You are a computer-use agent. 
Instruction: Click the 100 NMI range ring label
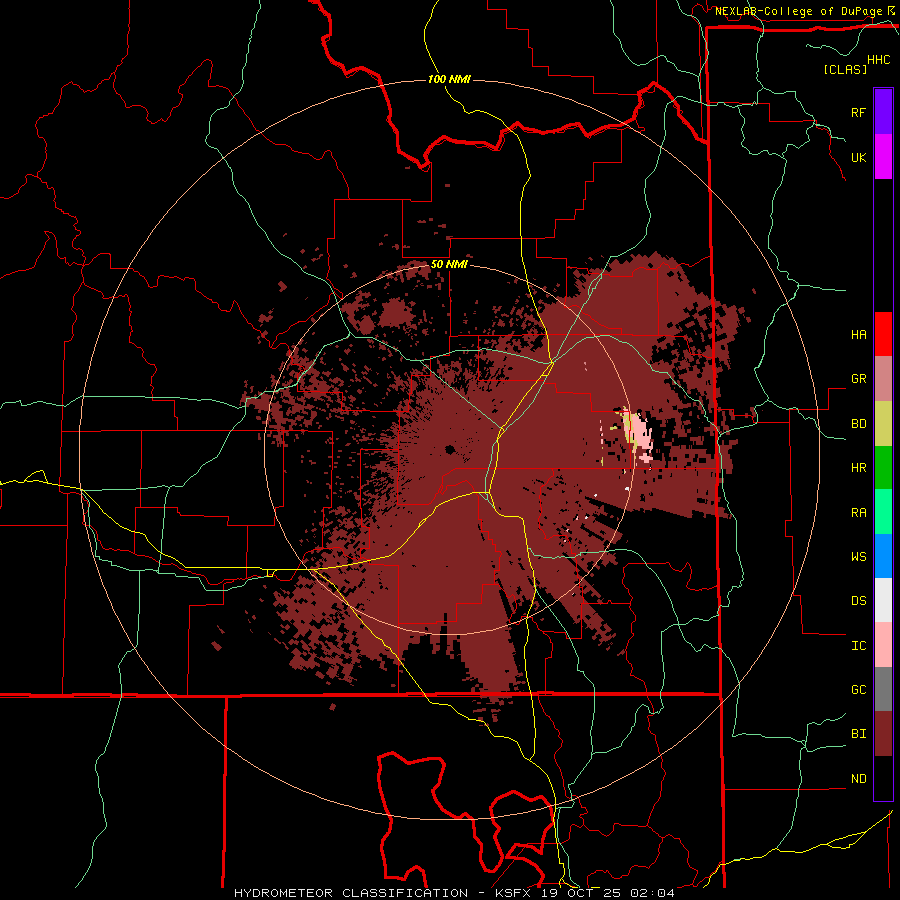click(449, 79)
